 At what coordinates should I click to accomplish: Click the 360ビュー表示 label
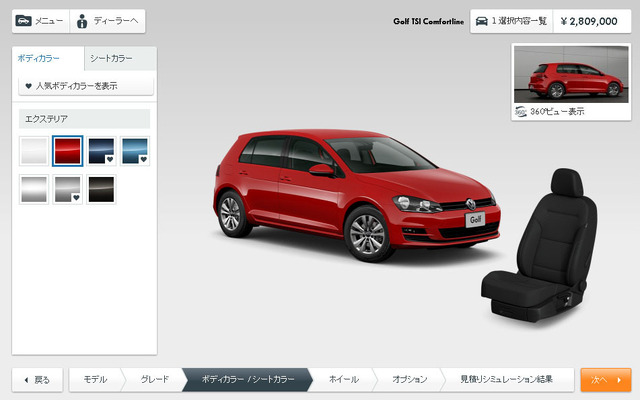(x=557, y=111)
